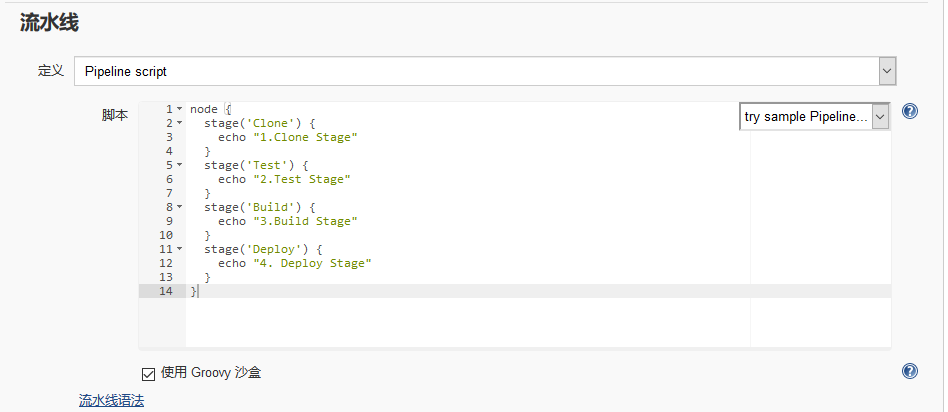The image size is (948, 412).
Task: Click the echo "4. Deploy Stage" code line
Action: 294,263
